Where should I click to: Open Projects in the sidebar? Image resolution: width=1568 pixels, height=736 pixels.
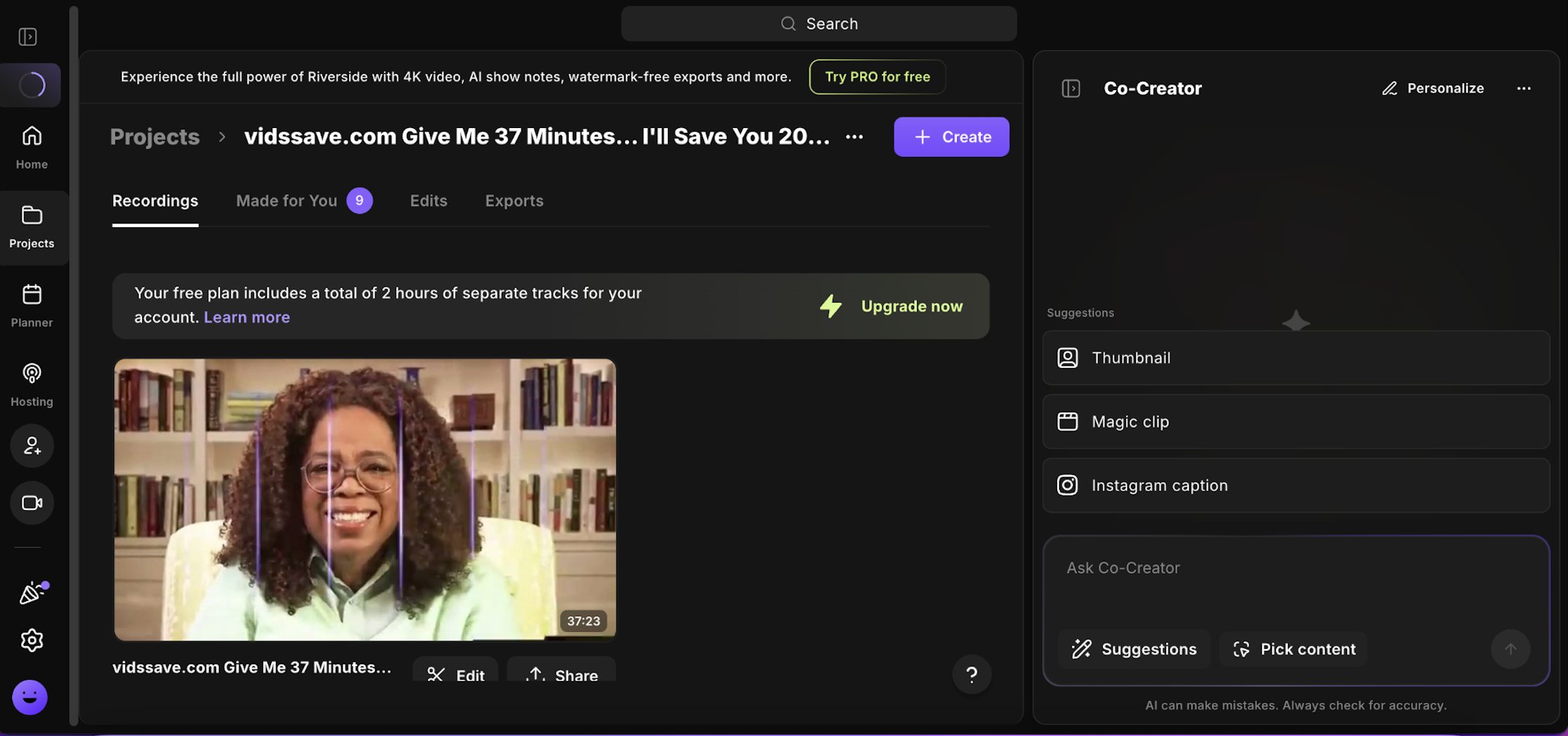pyautogui.click(x=32, y=227)
